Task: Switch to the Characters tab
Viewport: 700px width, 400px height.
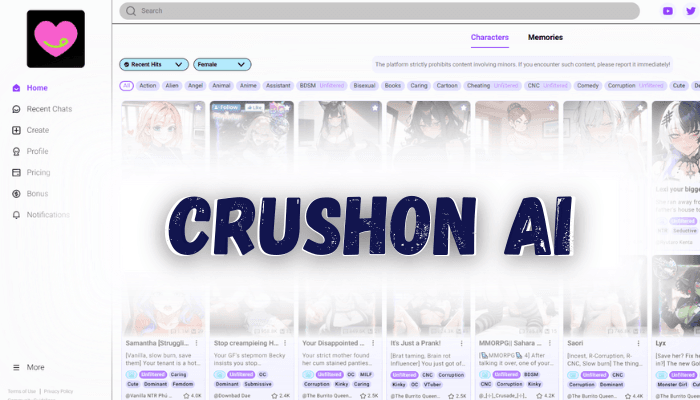Action: (490, 38)
